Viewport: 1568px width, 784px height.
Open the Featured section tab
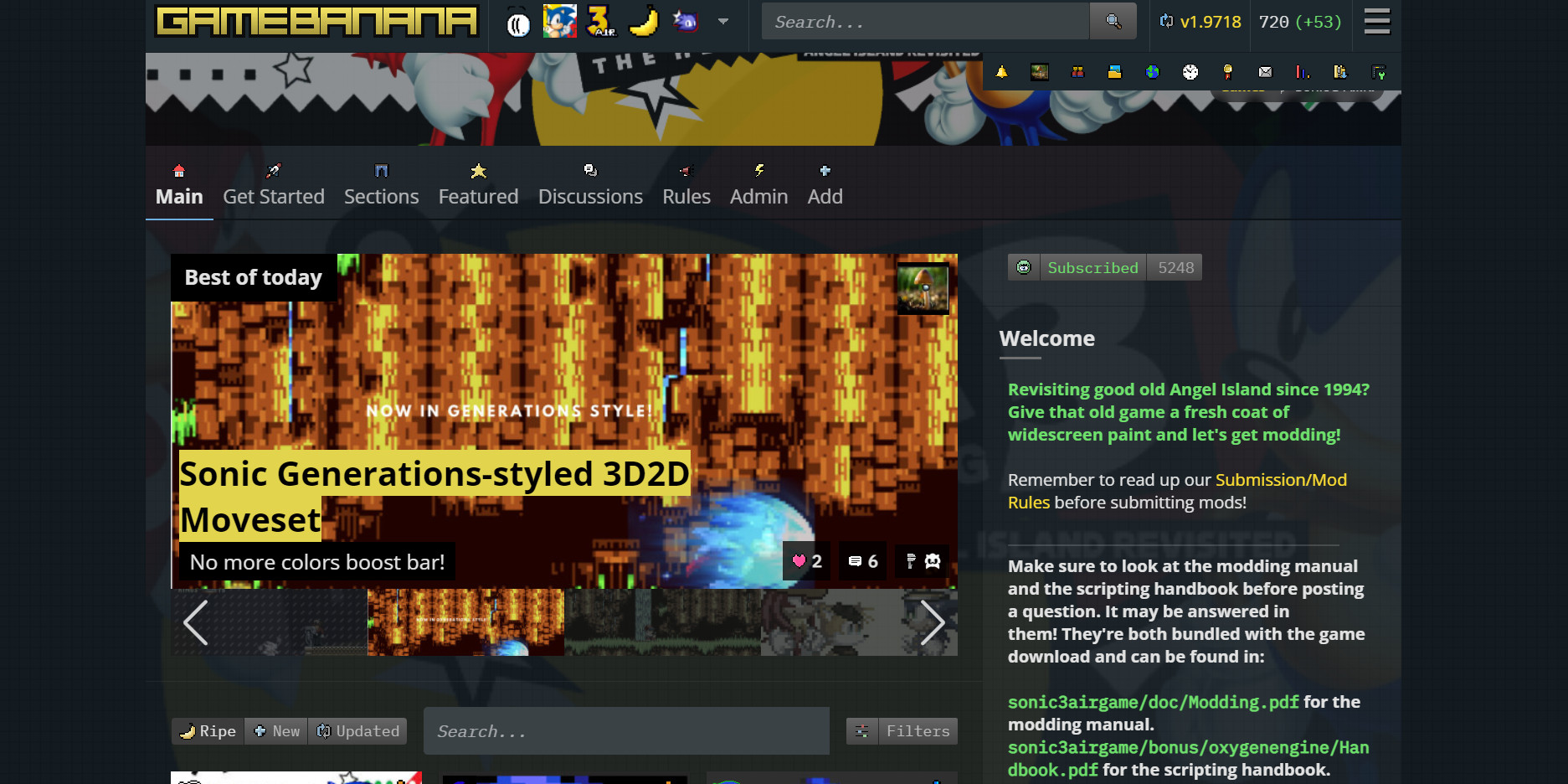pyautogui.click(x=478, y=196)
